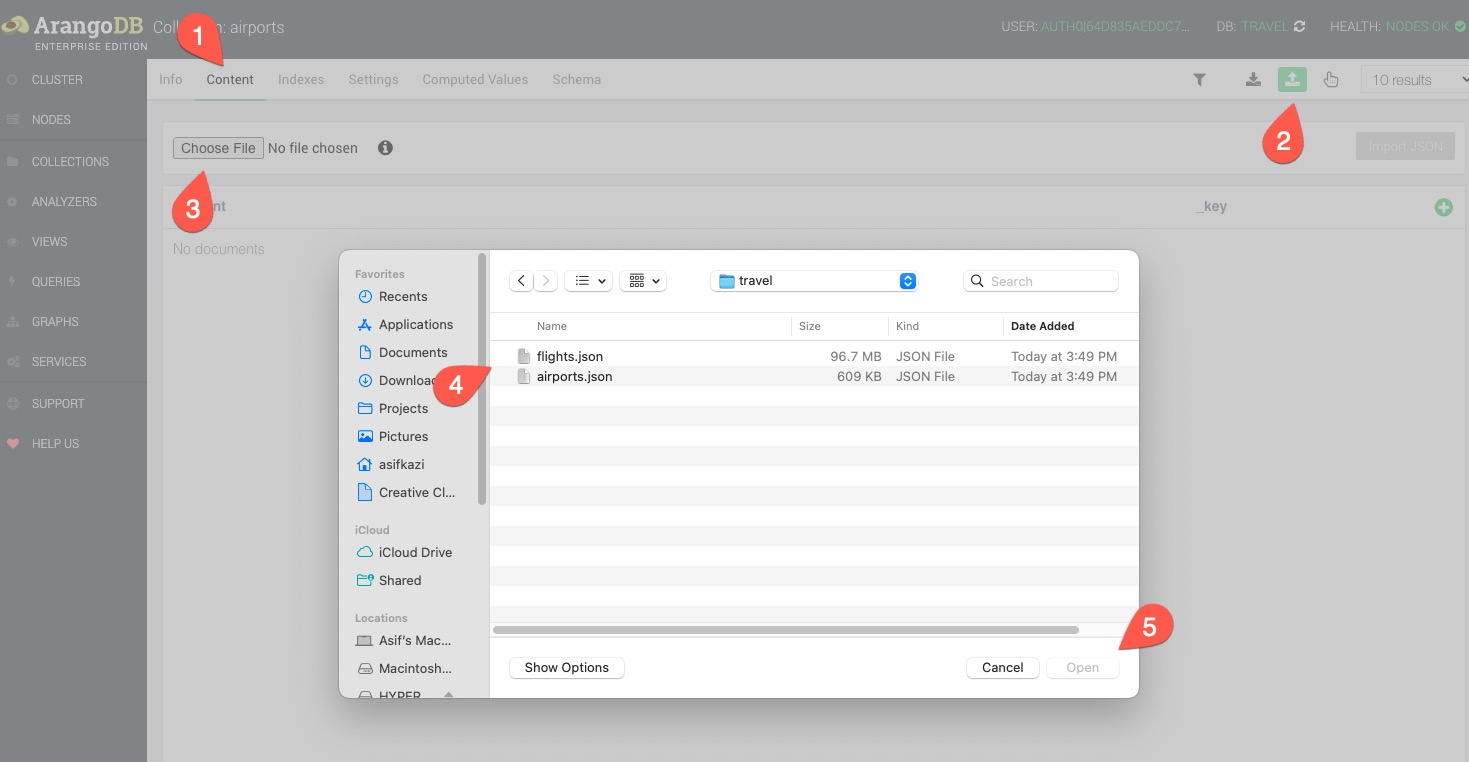Click the _key column header
1469x762 pixels.
pos(1211,206)
